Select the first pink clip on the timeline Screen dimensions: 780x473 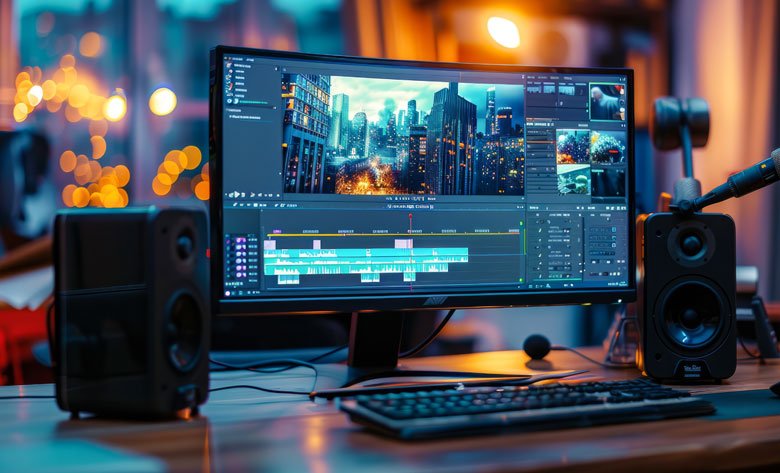(270, 244)
